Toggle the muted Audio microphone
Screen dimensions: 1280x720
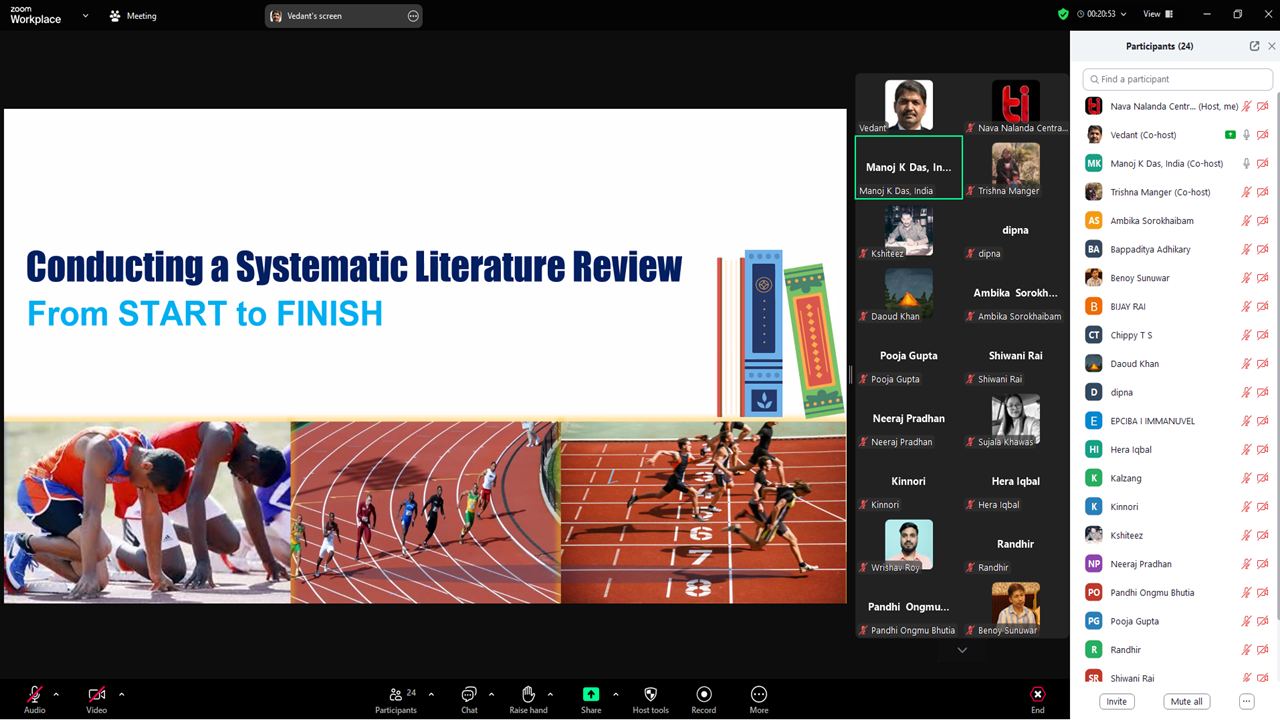(35, 694)
